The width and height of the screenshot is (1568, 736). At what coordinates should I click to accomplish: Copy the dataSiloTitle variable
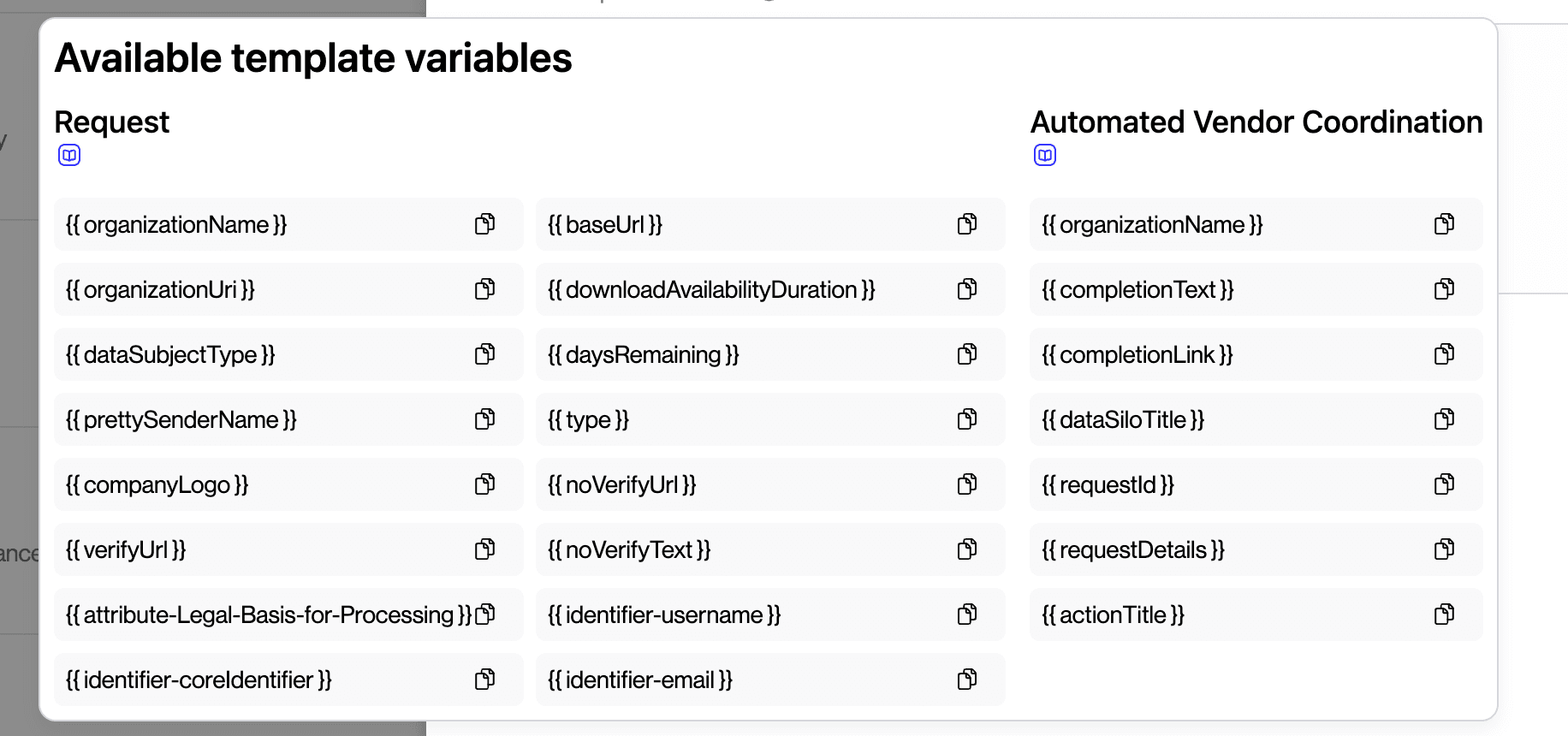click(1444, 419)
